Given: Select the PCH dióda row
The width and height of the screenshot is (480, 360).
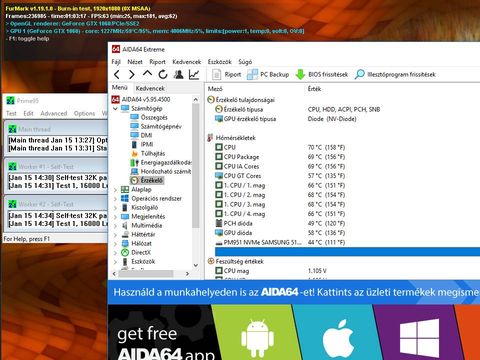Looking at the screenshot, I should 347,223.
